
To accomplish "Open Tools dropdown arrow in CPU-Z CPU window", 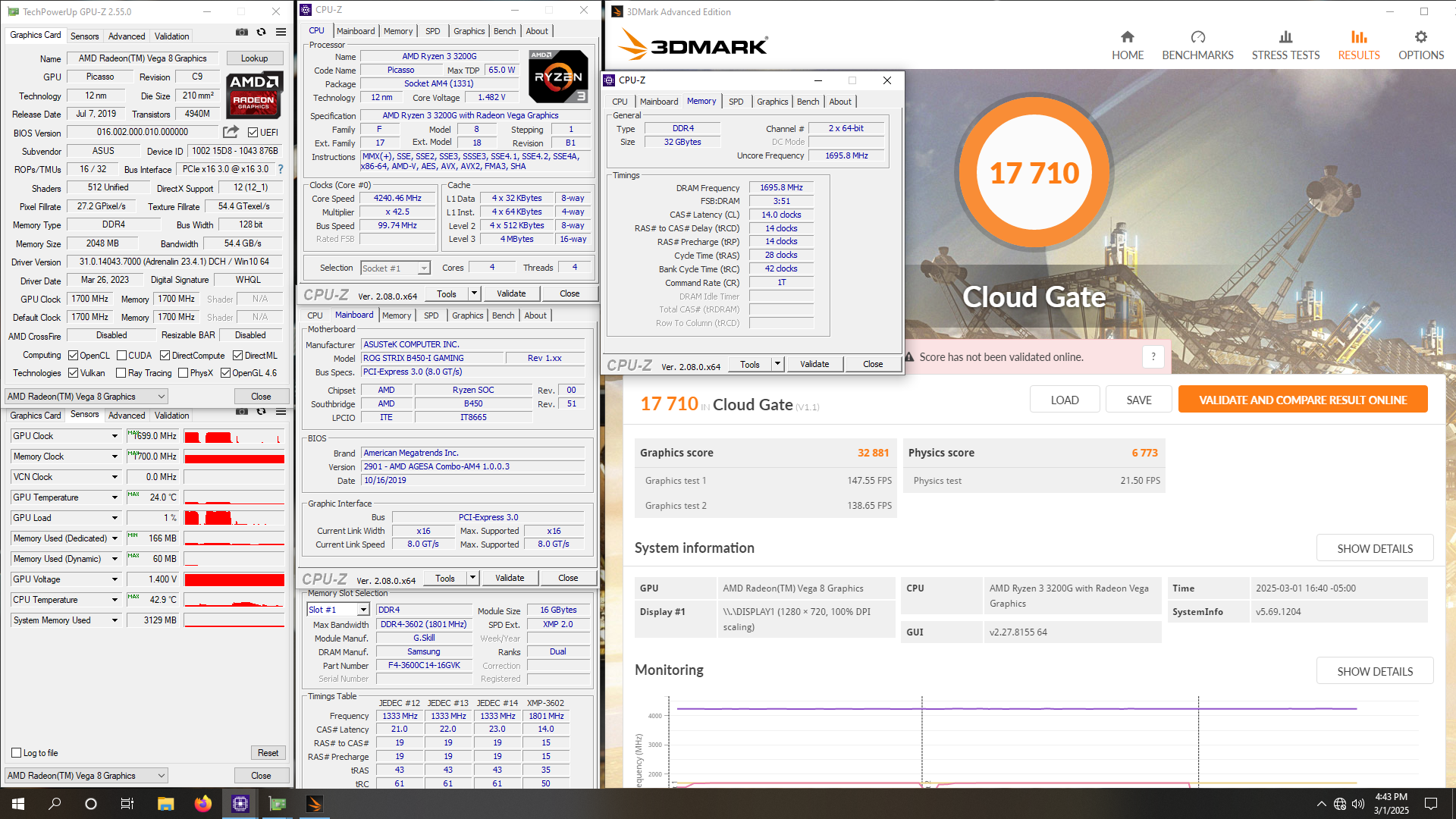I will 474,293.
